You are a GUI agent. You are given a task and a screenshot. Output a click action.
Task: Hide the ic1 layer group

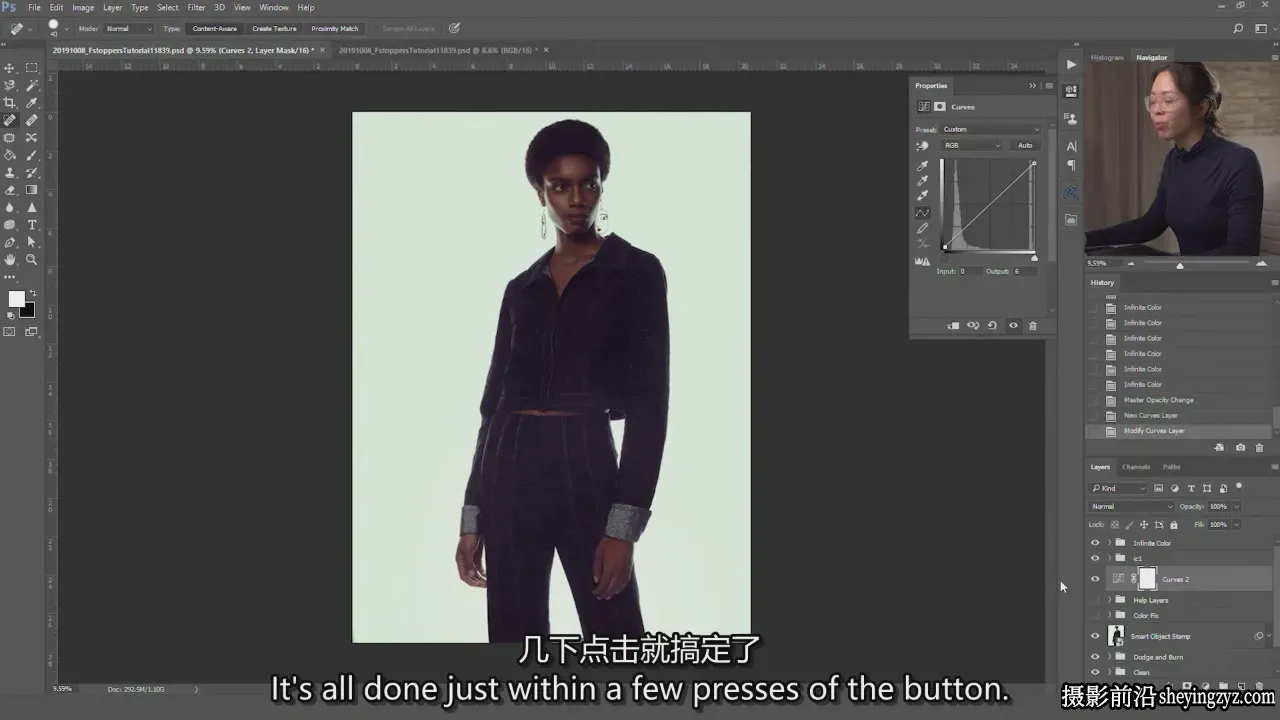tap(1095, 558)
